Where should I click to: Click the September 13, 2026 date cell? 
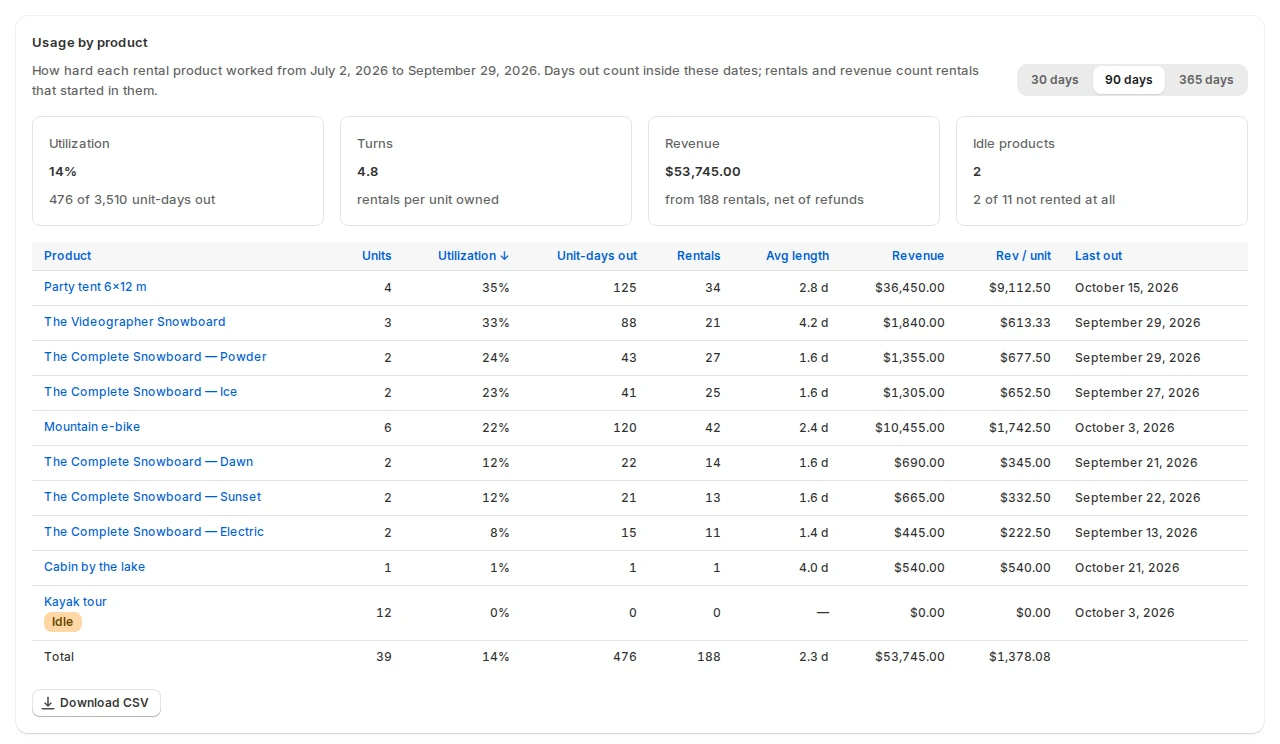click(x=1136, y=533)
